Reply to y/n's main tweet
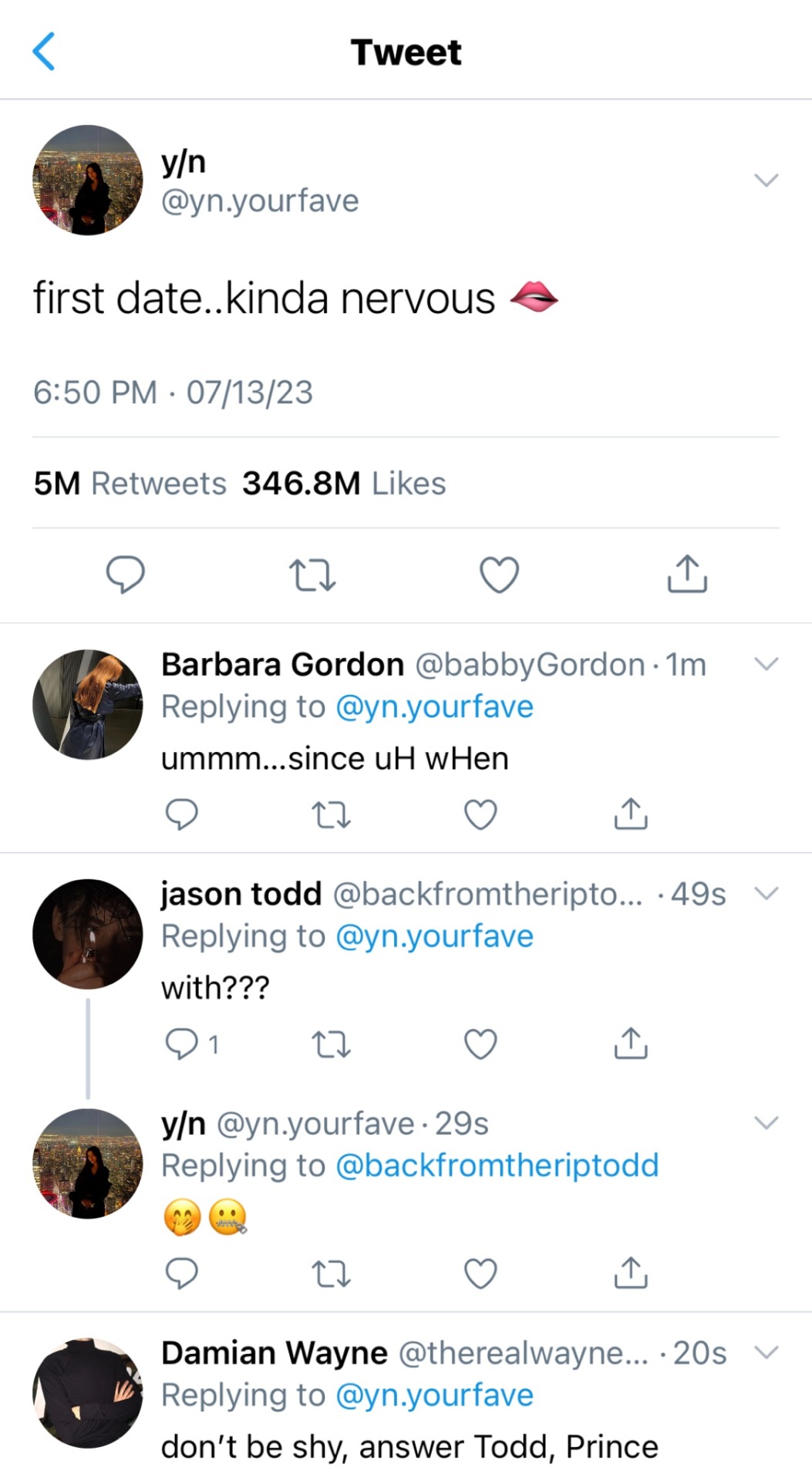The image size is (812, 1481). pyautogui.click(x=125, y=575)
